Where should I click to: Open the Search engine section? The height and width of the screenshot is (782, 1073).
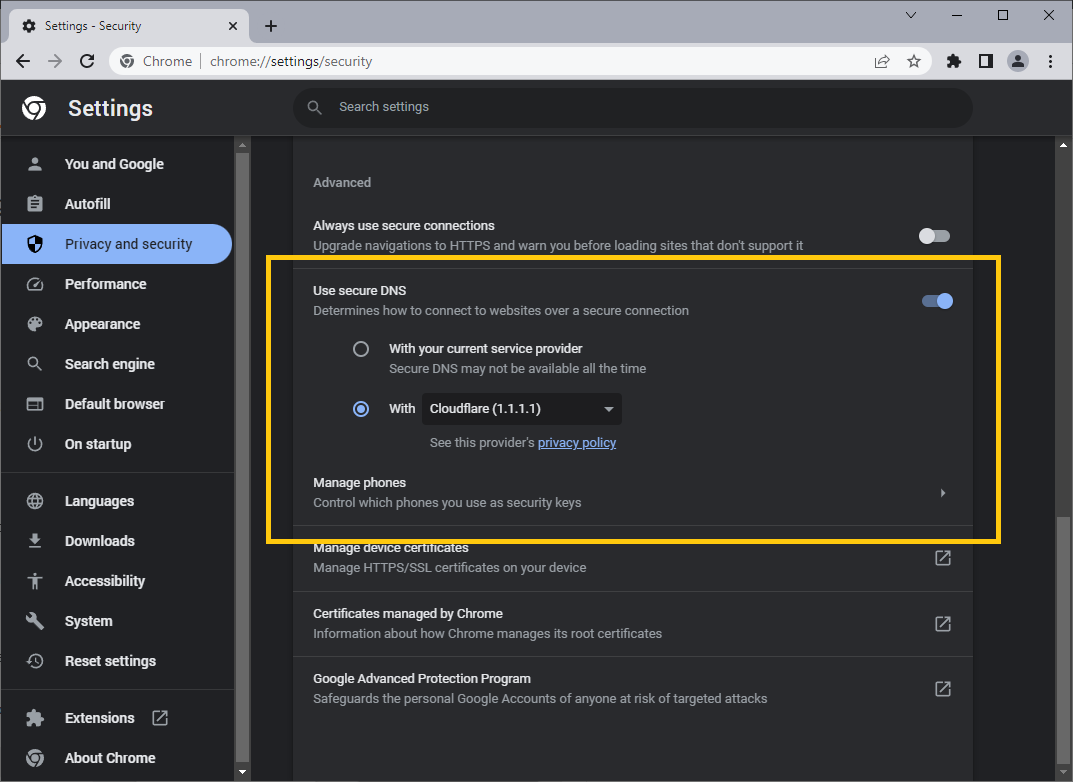pyautogui.click(x=117, y=364)
